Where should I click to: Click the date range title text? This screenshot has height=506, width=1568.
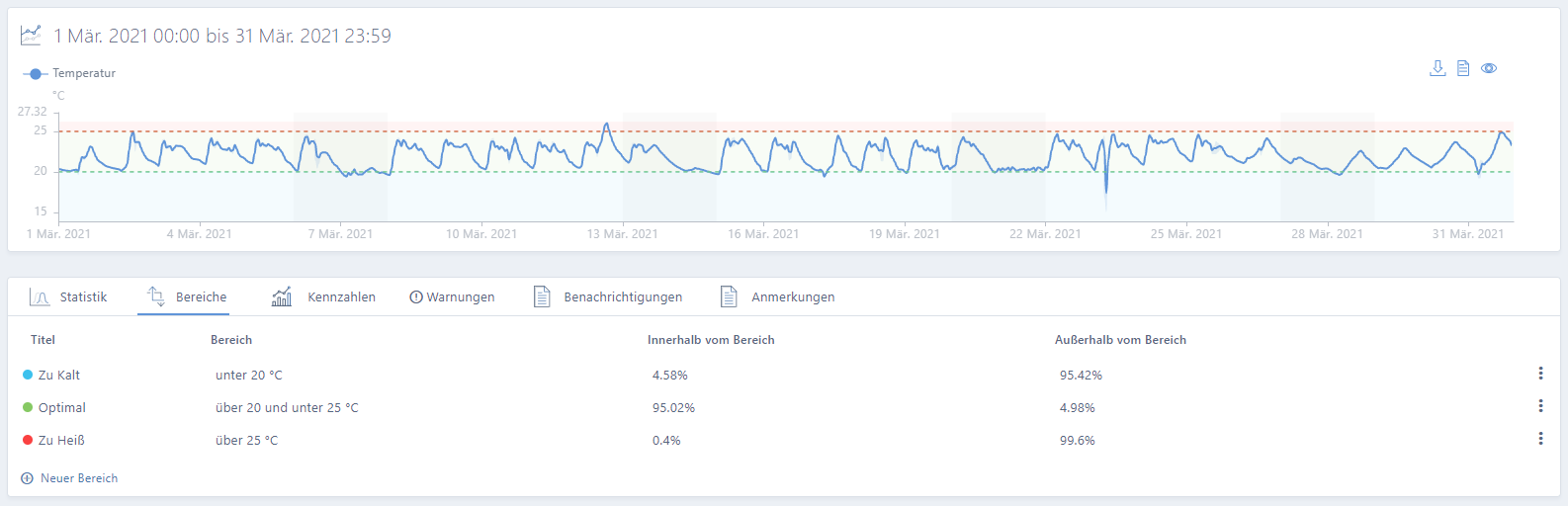(222, 37)
